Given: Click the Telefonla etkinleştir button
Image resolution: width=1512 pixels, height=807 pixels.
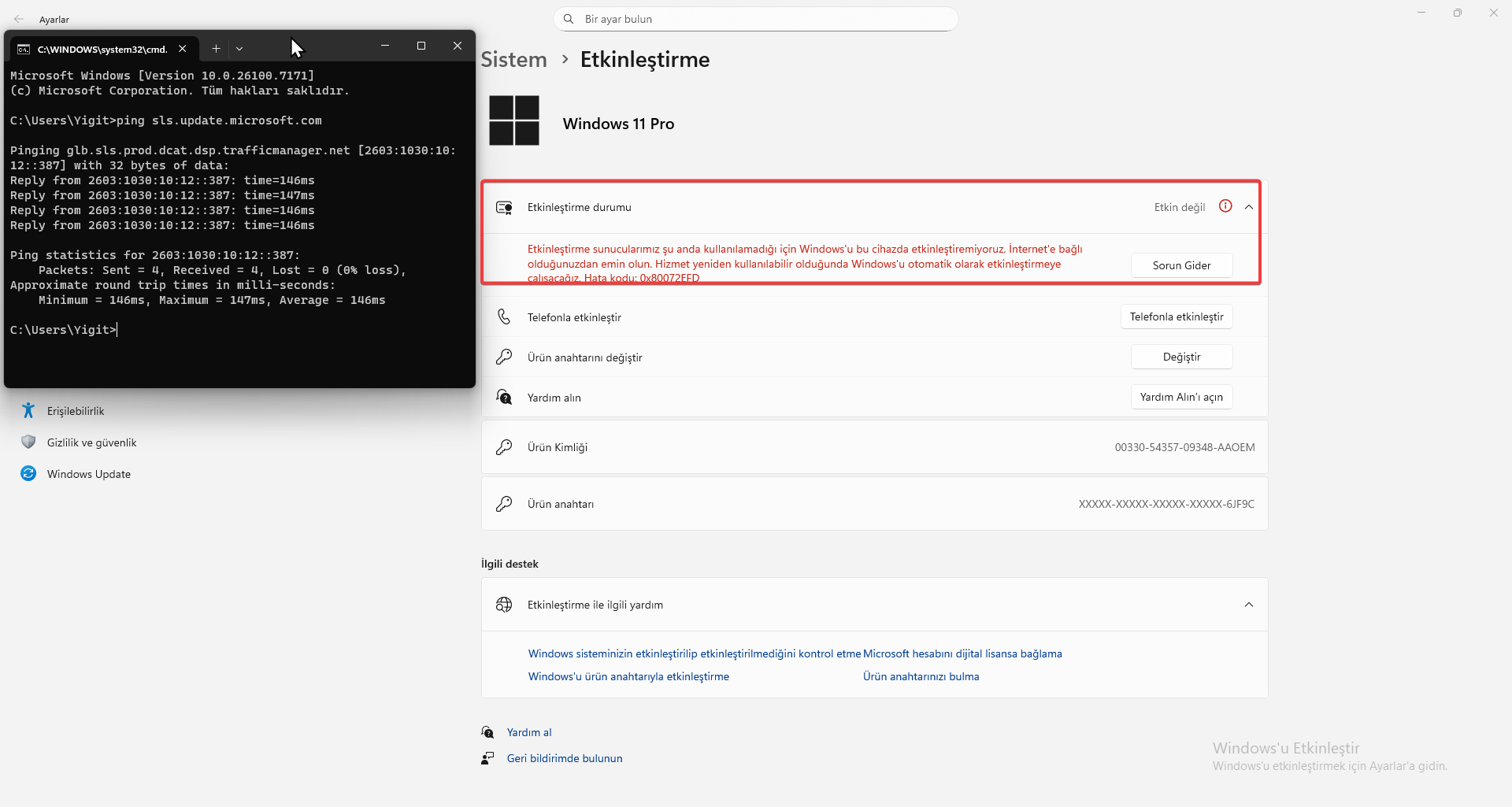Looking at the screenshot, I should pyautogui.click(x=1177, y=317).
